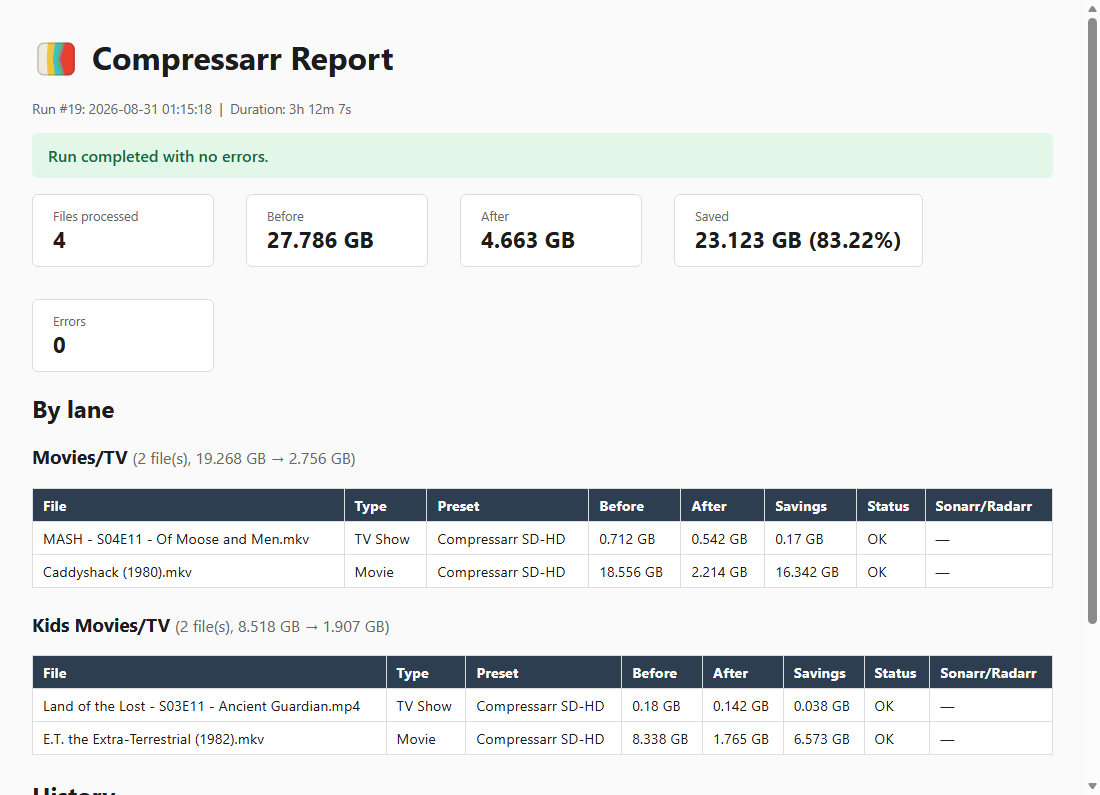This screenshot has height=795, width=1100.
Task: Click the Movies/TV lane heading
Action: [80, 458]
